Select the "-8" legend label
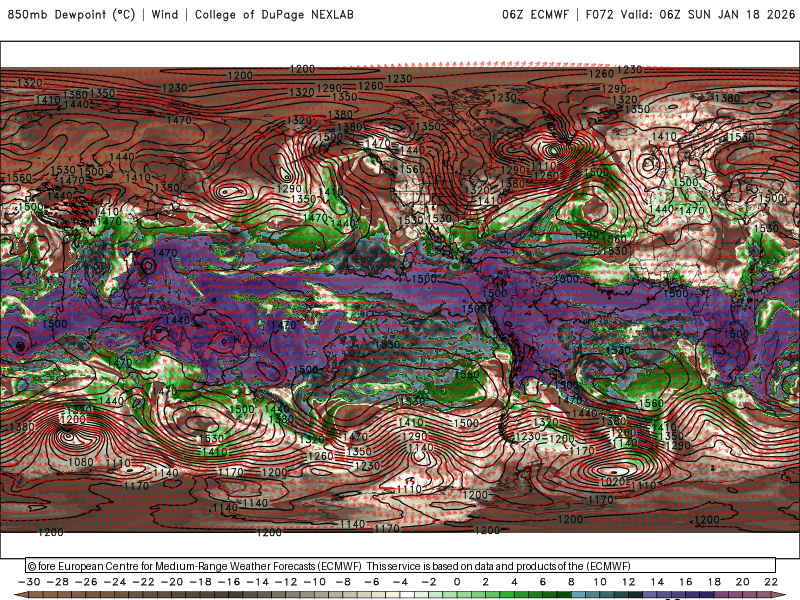The width and height of the screenshot is (800, 600). 343,582
